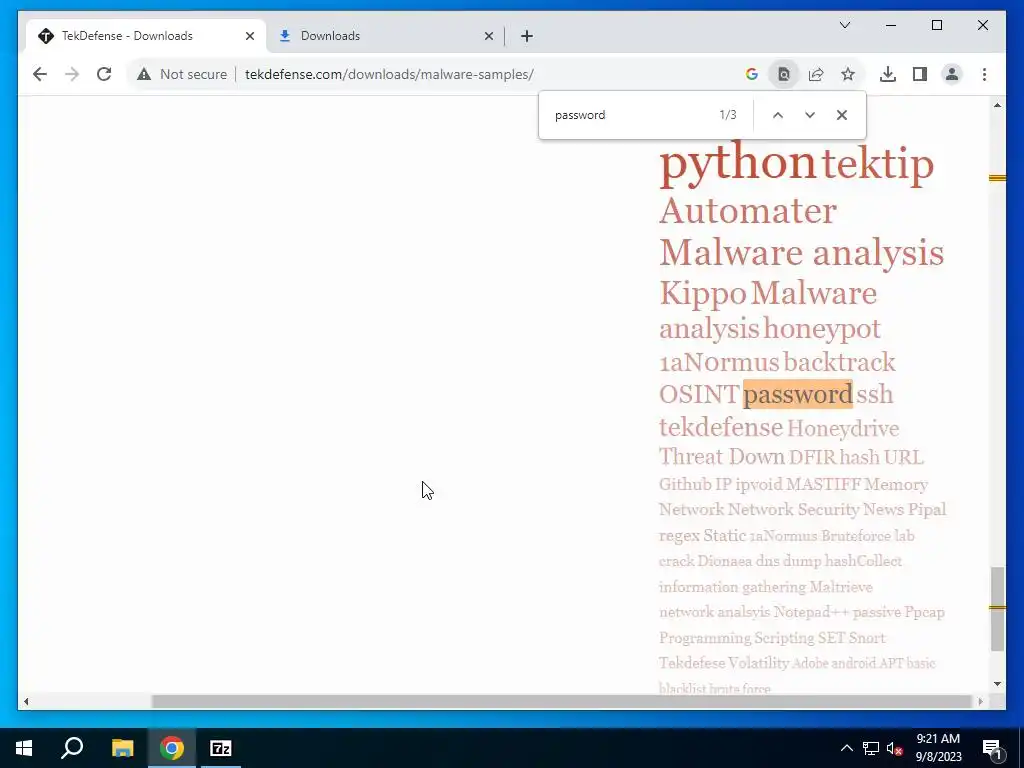This screenshot has height=768, width=1024.
Task: Jump to next find result
Action: coord(810,115)
